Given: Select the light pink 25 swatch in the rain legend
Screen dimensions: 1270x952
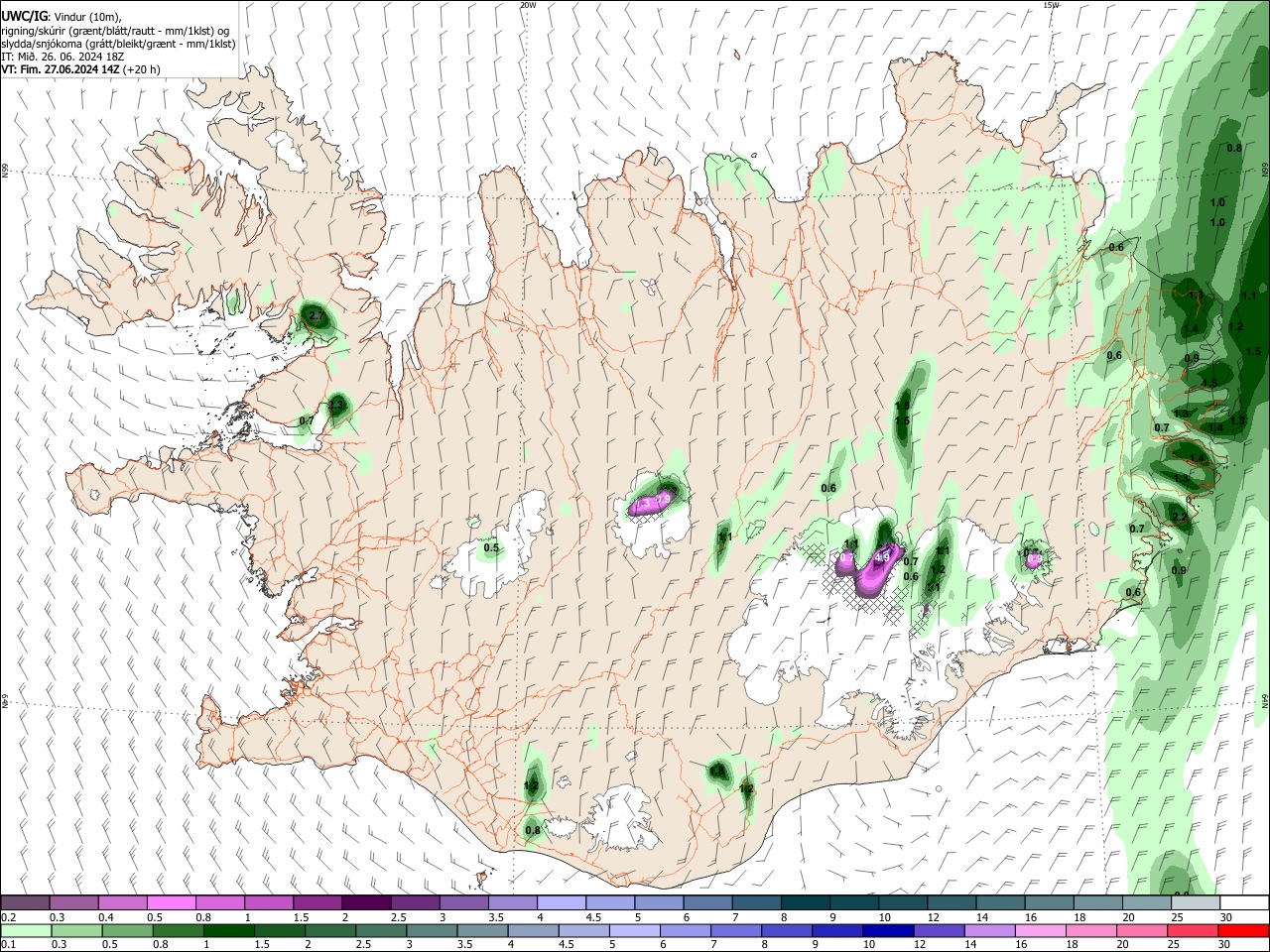Looking at the screenshot, I should (x=1195, y=931).
